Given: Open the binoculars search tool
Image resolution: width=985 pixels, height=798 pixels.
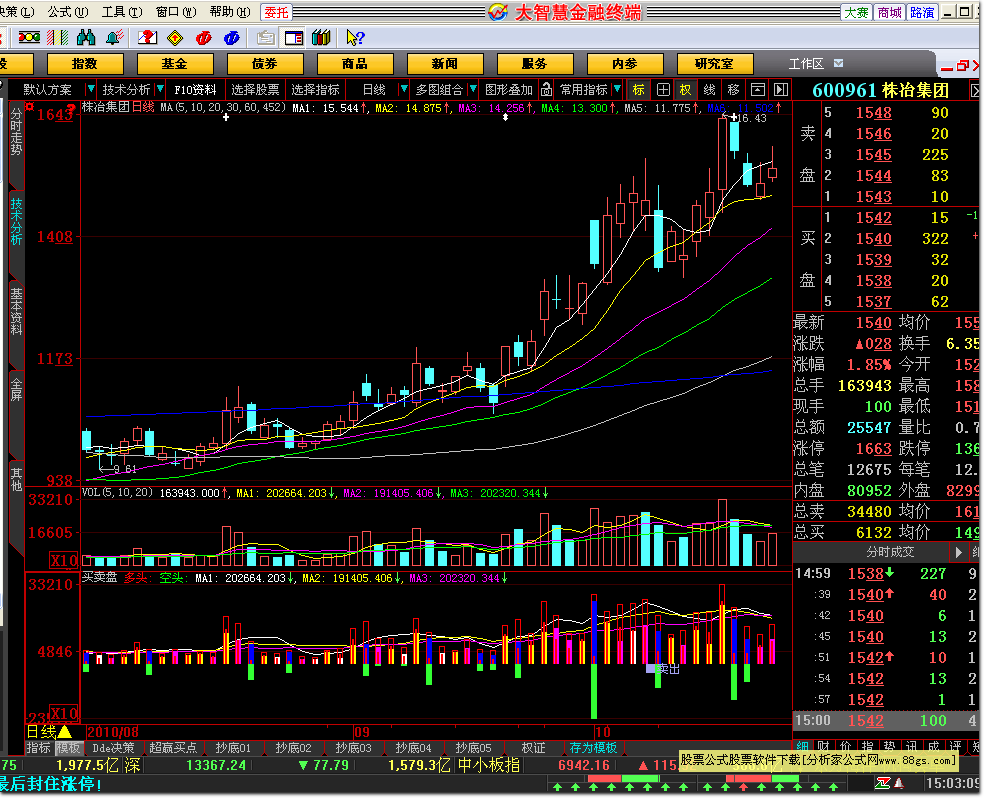Looking at the screenshot, I should point(85,38).
